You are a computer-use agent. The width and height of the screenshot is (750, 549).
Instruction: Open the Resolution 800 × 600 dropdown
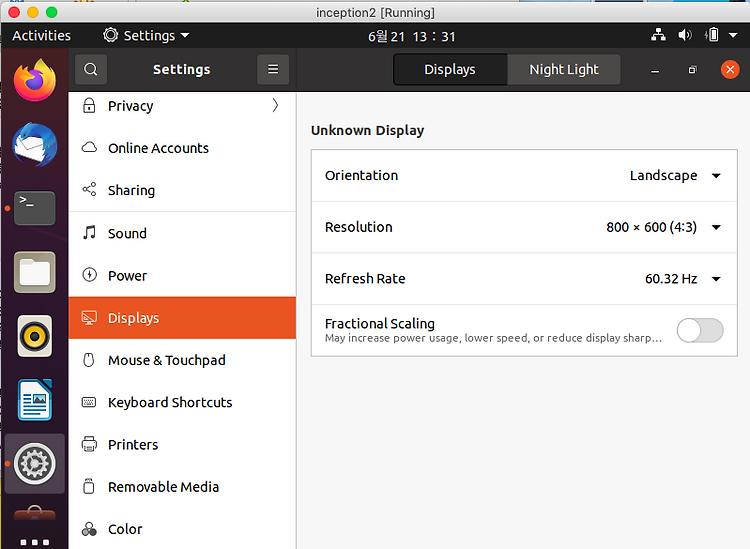coord(664,227)
